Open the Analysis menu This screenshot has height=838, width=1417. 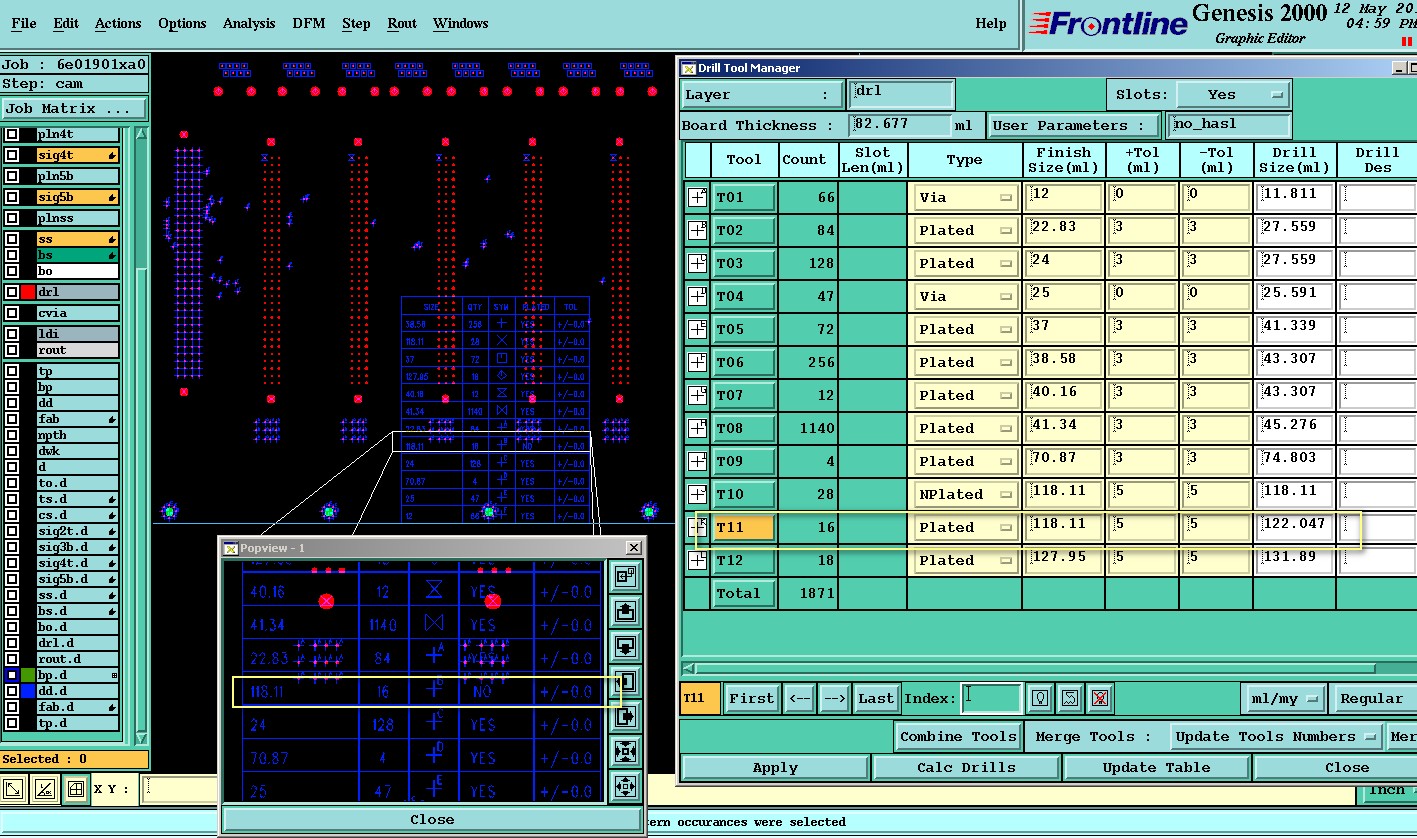click(x=248, y=23)
